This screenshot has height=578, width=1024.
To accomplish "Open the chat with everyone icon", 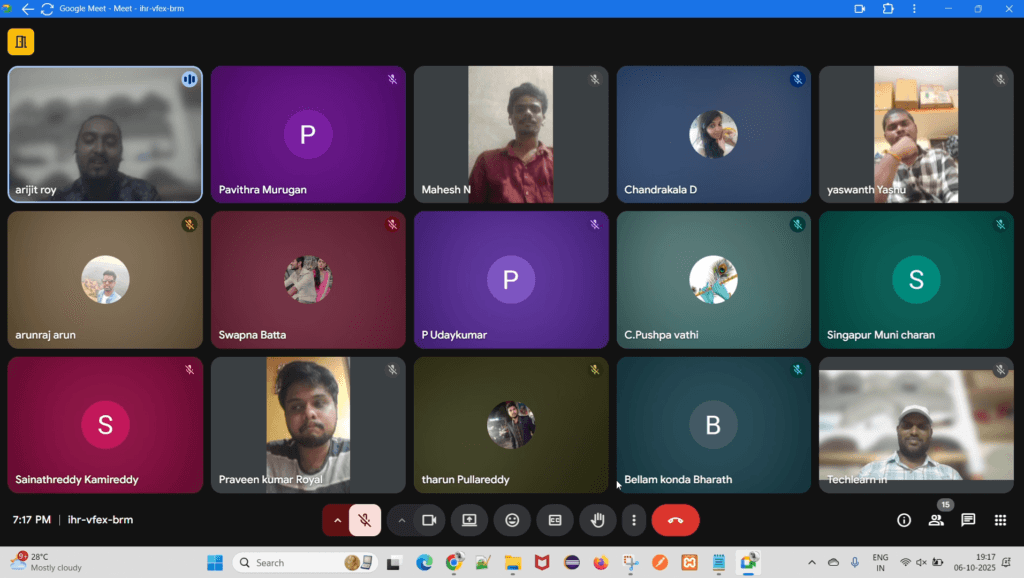I will pos(968,520).
